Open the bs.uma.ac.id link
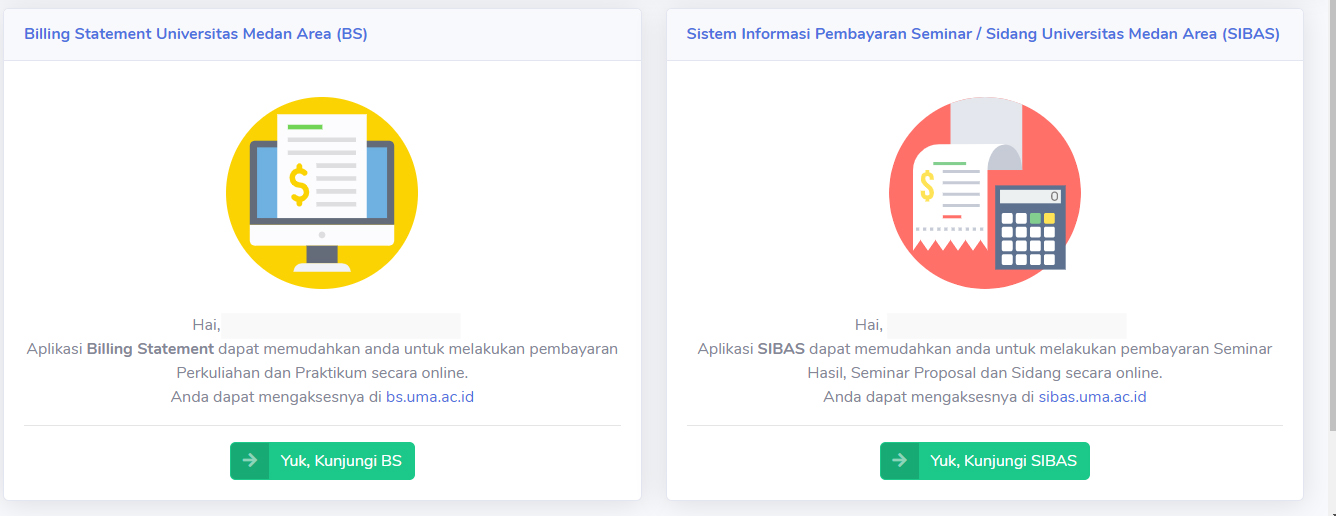Screen dimensions: 1336x516 click(430, 397)
